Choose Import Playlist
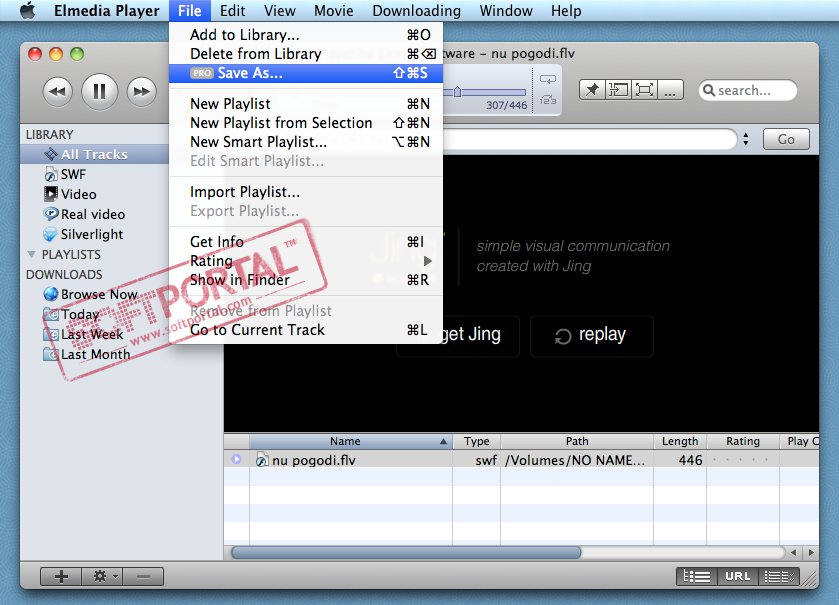Image resolution: width=839 pixels, height=605 pixels. 306,192
